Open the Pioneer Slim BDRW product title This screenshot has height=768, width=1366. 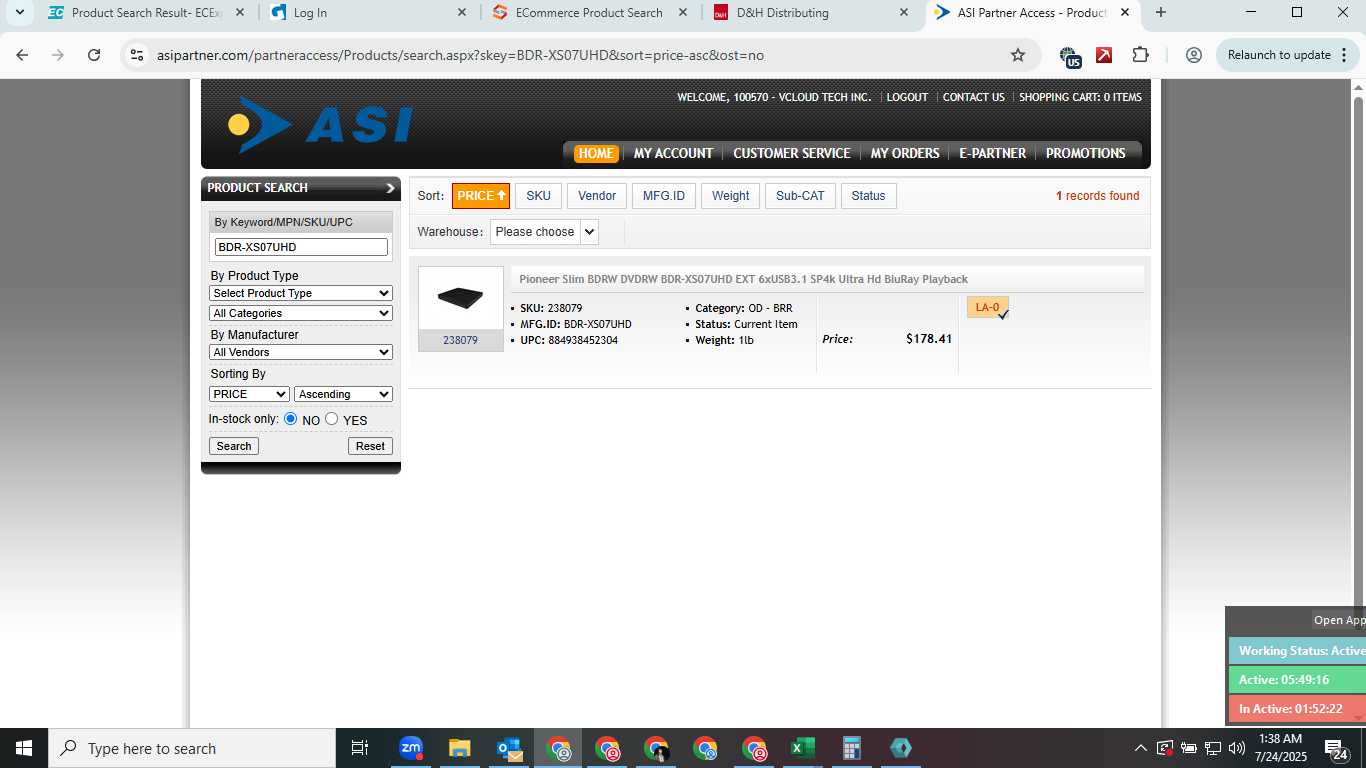(x=743, y=280)
